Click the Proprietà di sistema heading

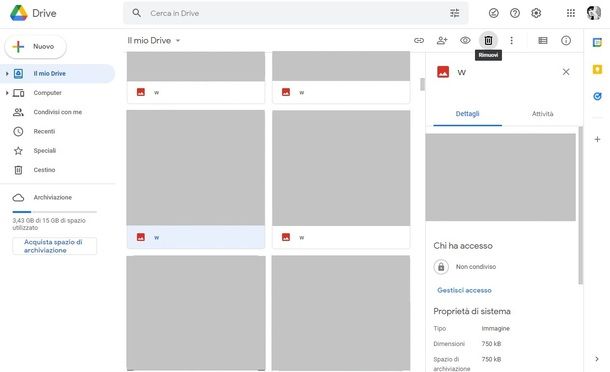472,311
